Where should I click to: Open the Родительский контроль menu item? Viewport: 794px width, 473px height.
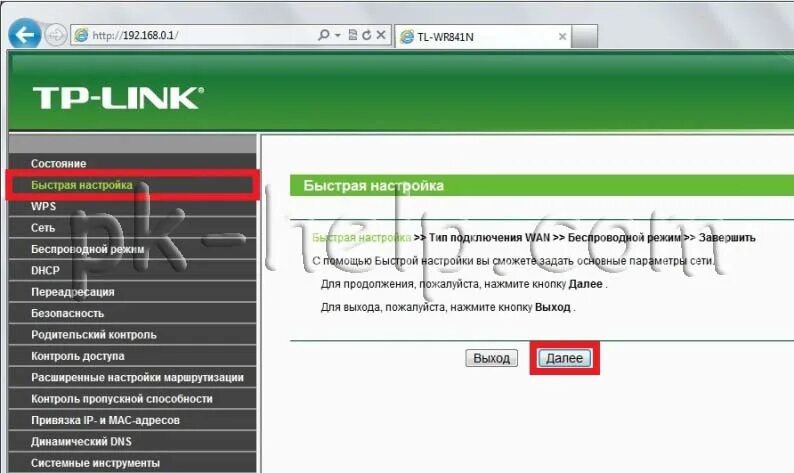[133, 335]
